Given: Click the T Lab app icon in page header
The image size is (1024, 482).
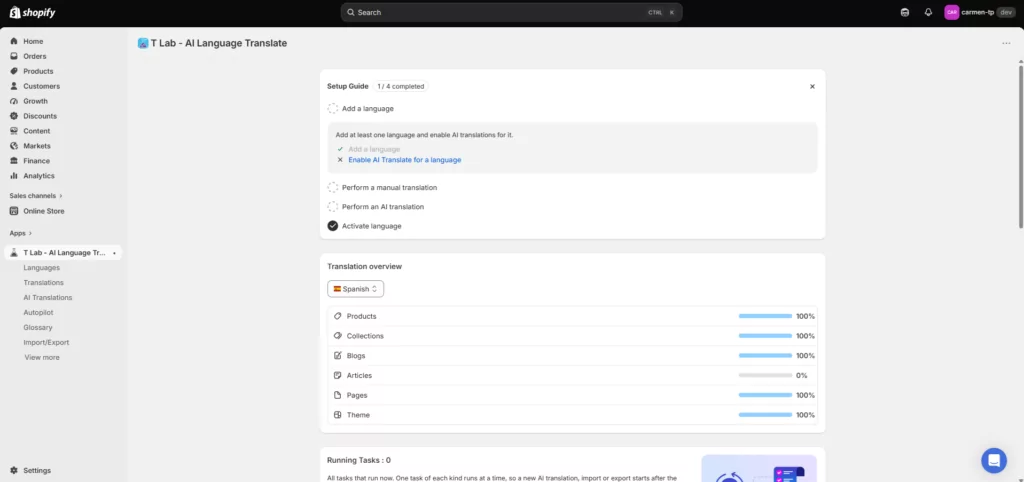Looking at the screenshot, I should 143,43.
